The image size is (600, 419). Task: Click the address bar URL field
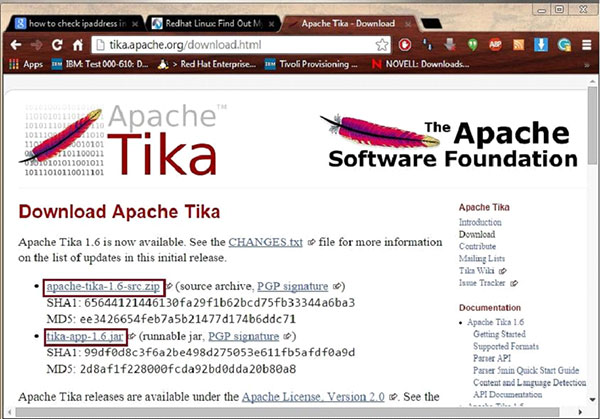[x=230, y=45]
